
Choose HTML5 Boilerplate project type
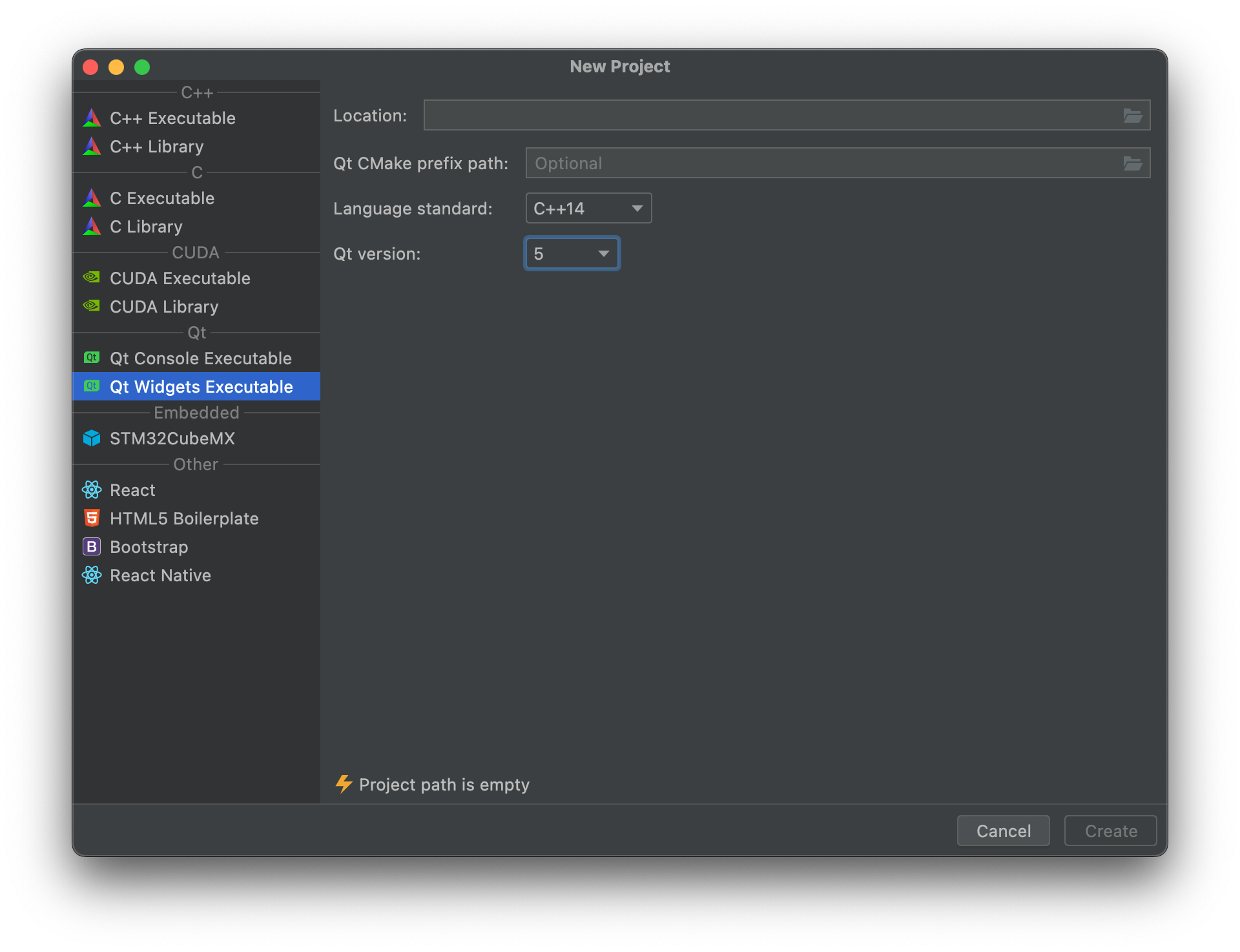tap(196, 519)
